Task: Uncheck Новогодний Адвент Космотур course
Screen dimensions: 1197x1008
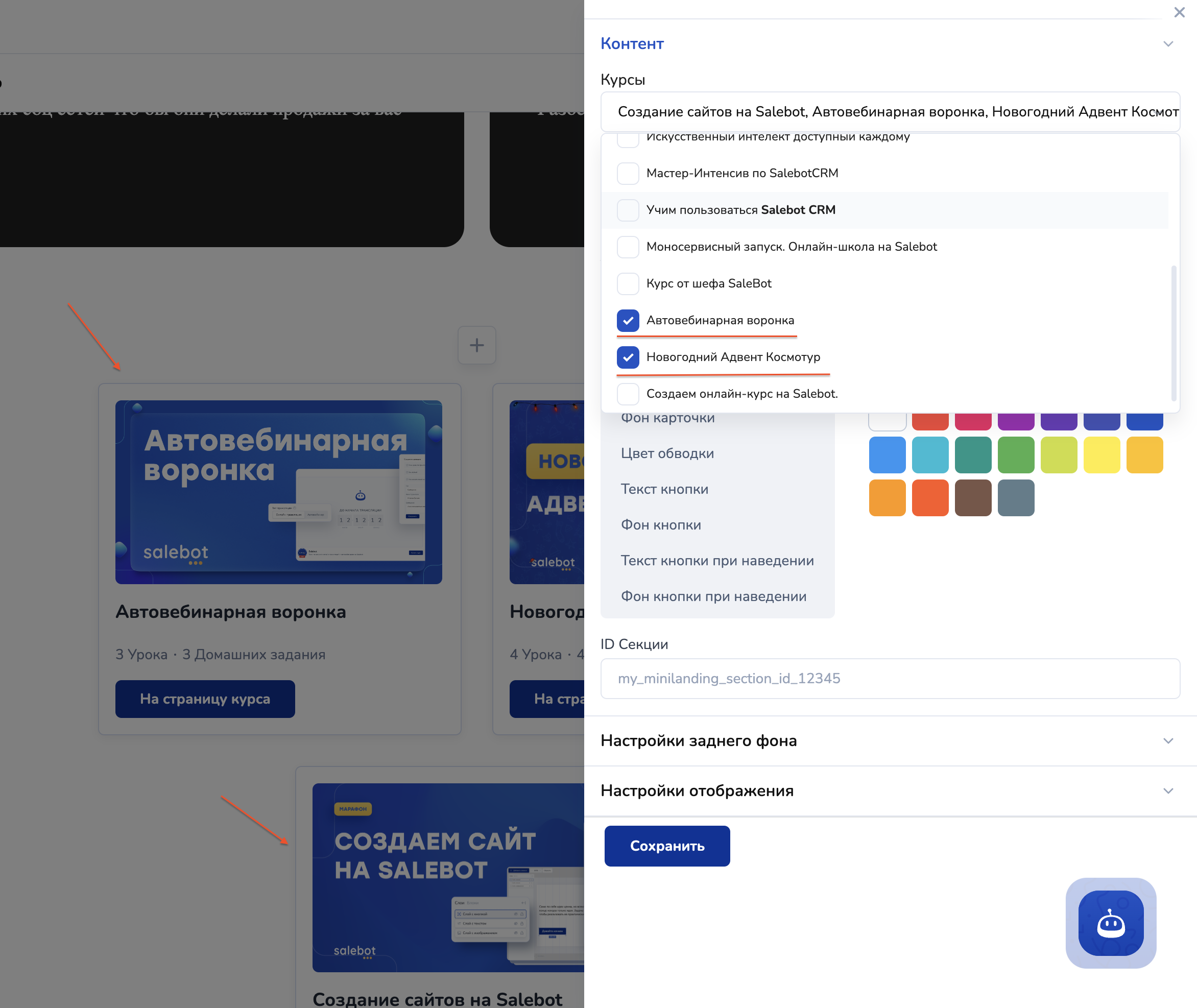Action: click(628, 357)
